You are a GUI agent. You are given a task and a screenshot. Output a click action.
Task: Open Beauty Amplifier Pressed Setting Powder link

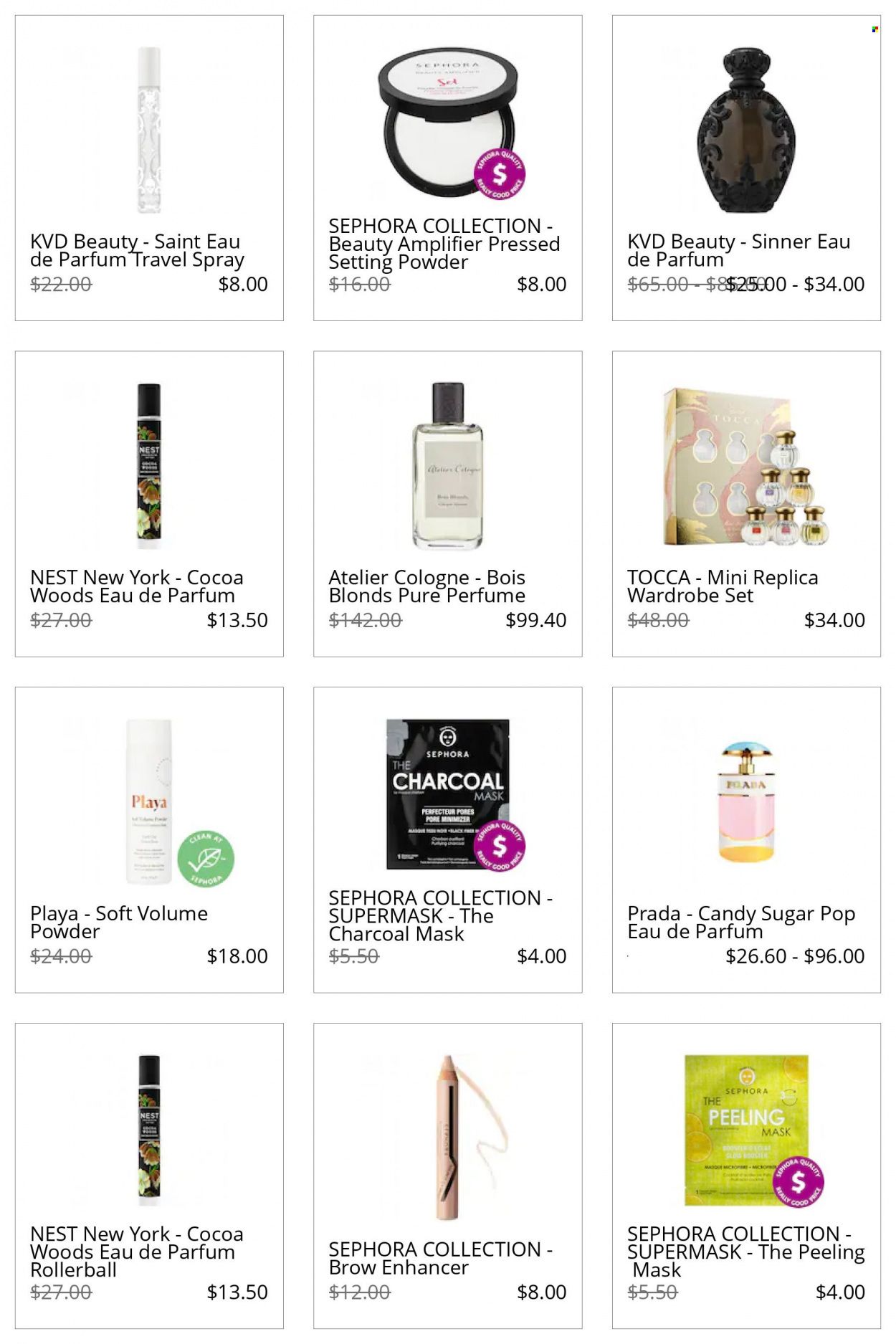tap(444, 244)
